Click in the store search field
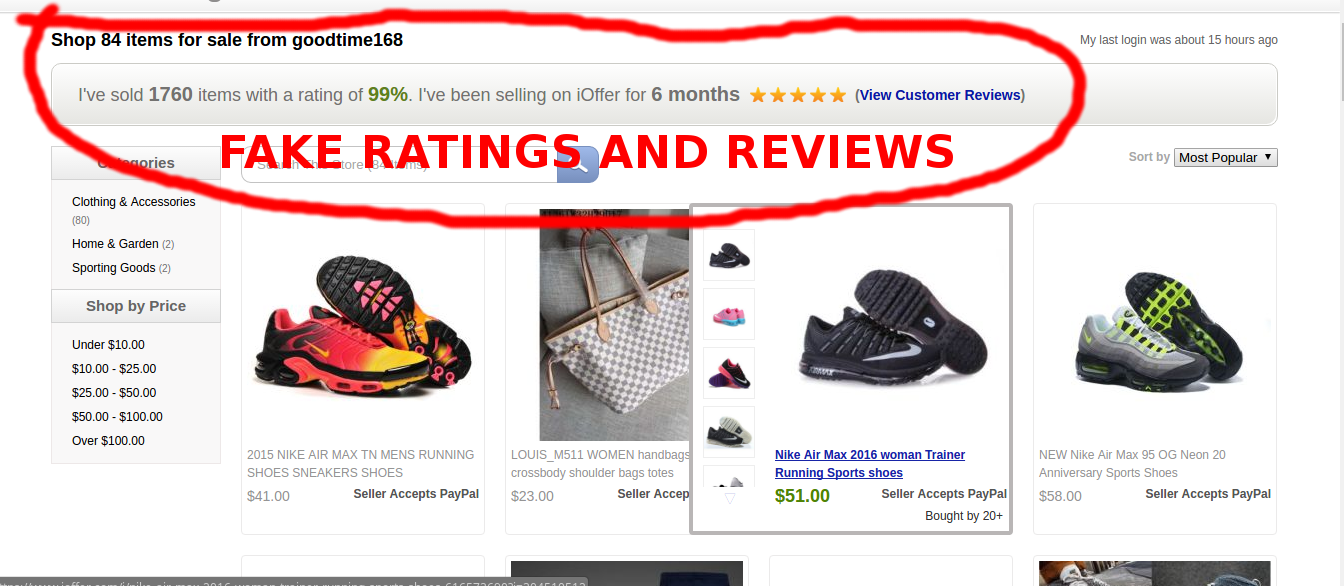This screenshot has height=586, width=1344. 399,164
